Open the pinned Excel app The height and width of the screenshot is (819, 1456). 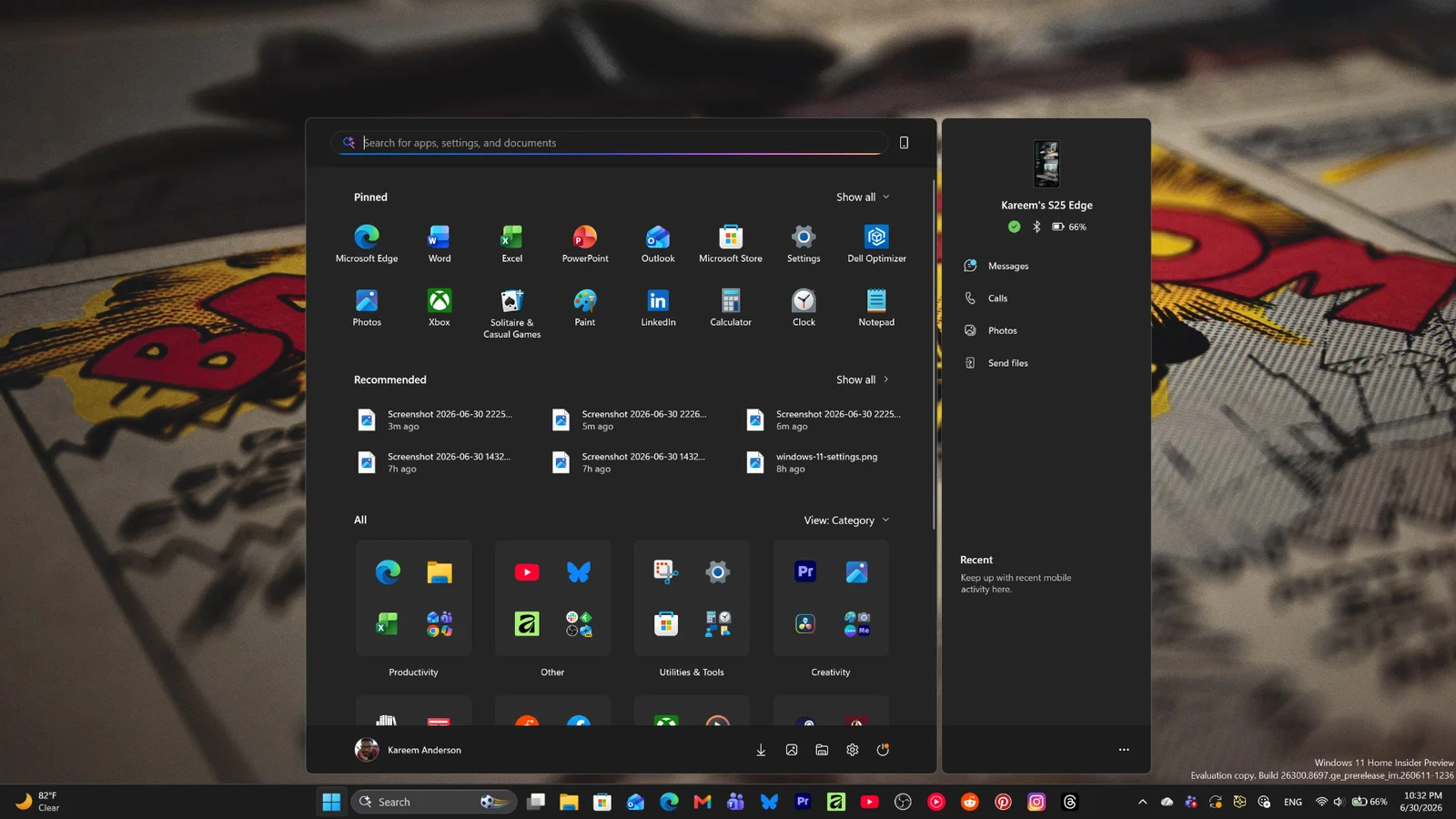click(512, 244)
